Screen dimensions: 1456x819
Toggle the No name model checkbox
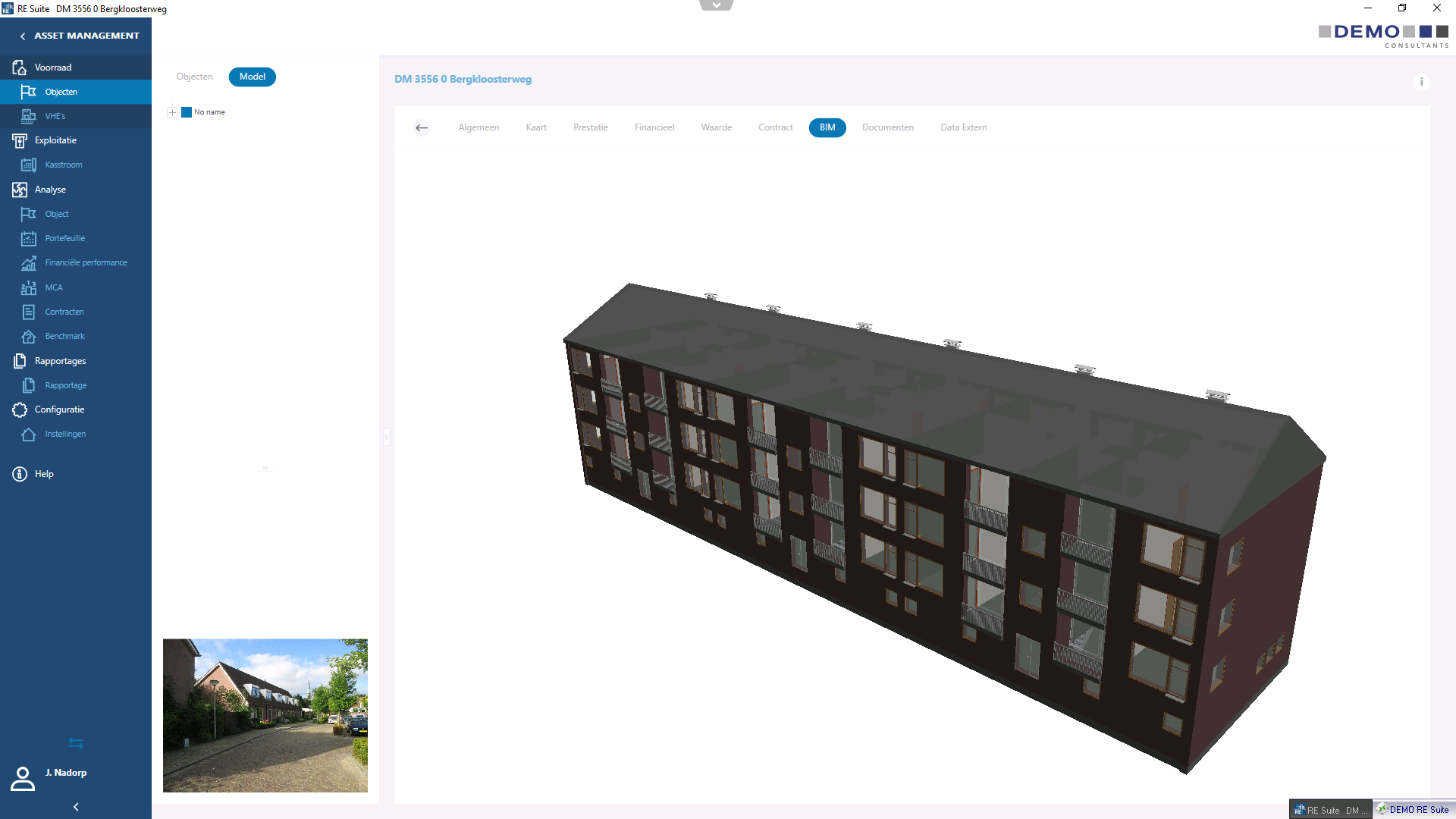pyautogui.click(x=187, y=112)
